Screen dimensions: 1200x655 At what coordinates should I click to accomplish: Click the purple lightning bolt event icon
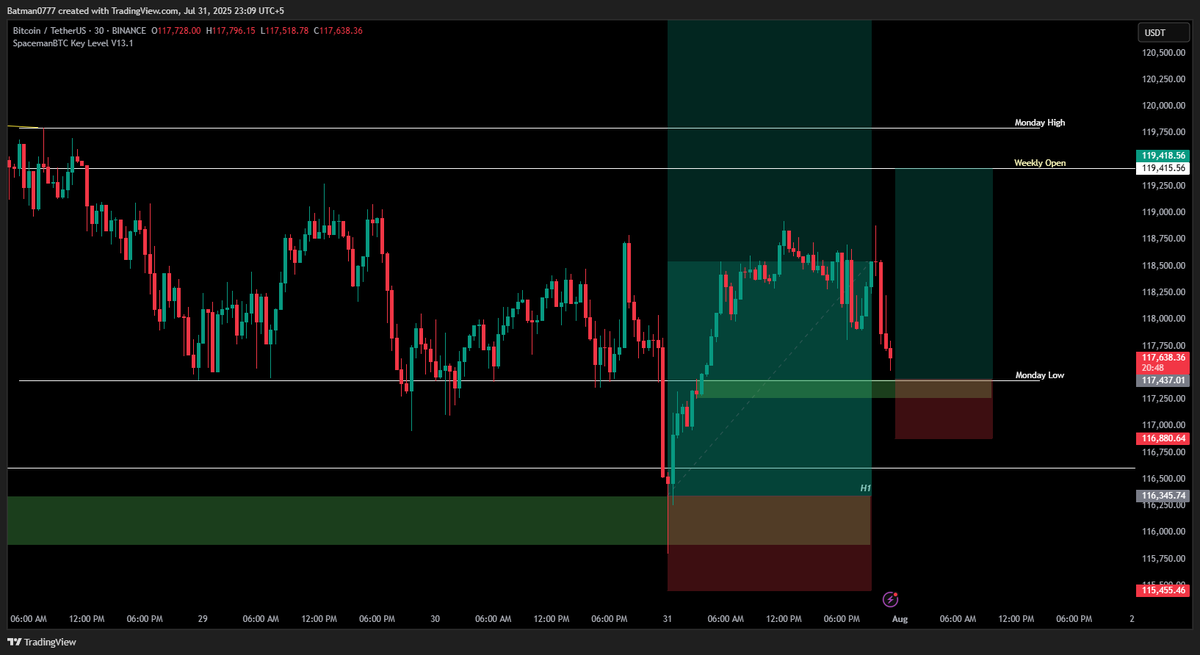[891, 599]
